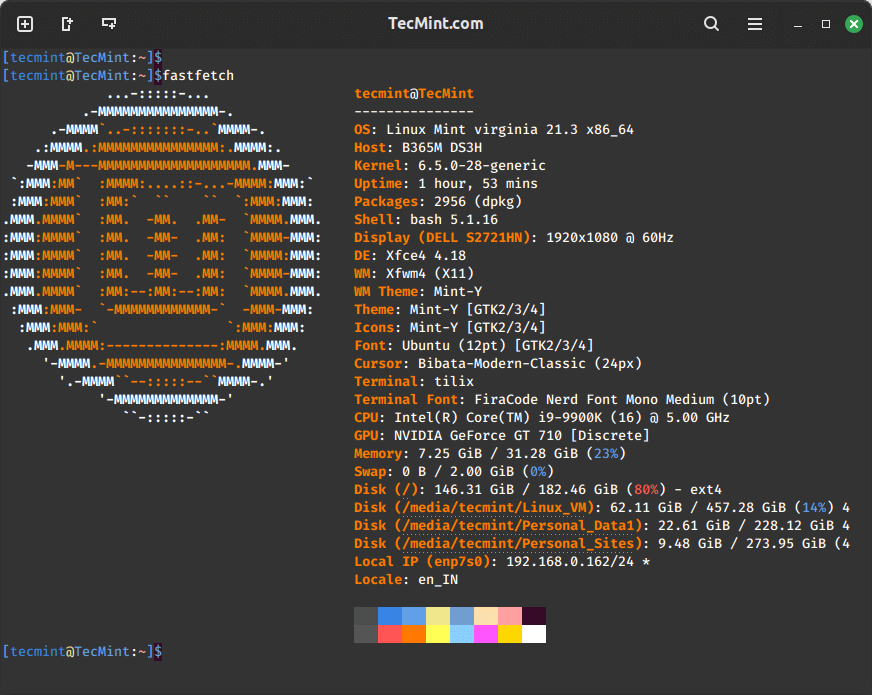Click the white swatch in bottom palette row
This screenshot has height=695, width=872.
tap(534, 634)
